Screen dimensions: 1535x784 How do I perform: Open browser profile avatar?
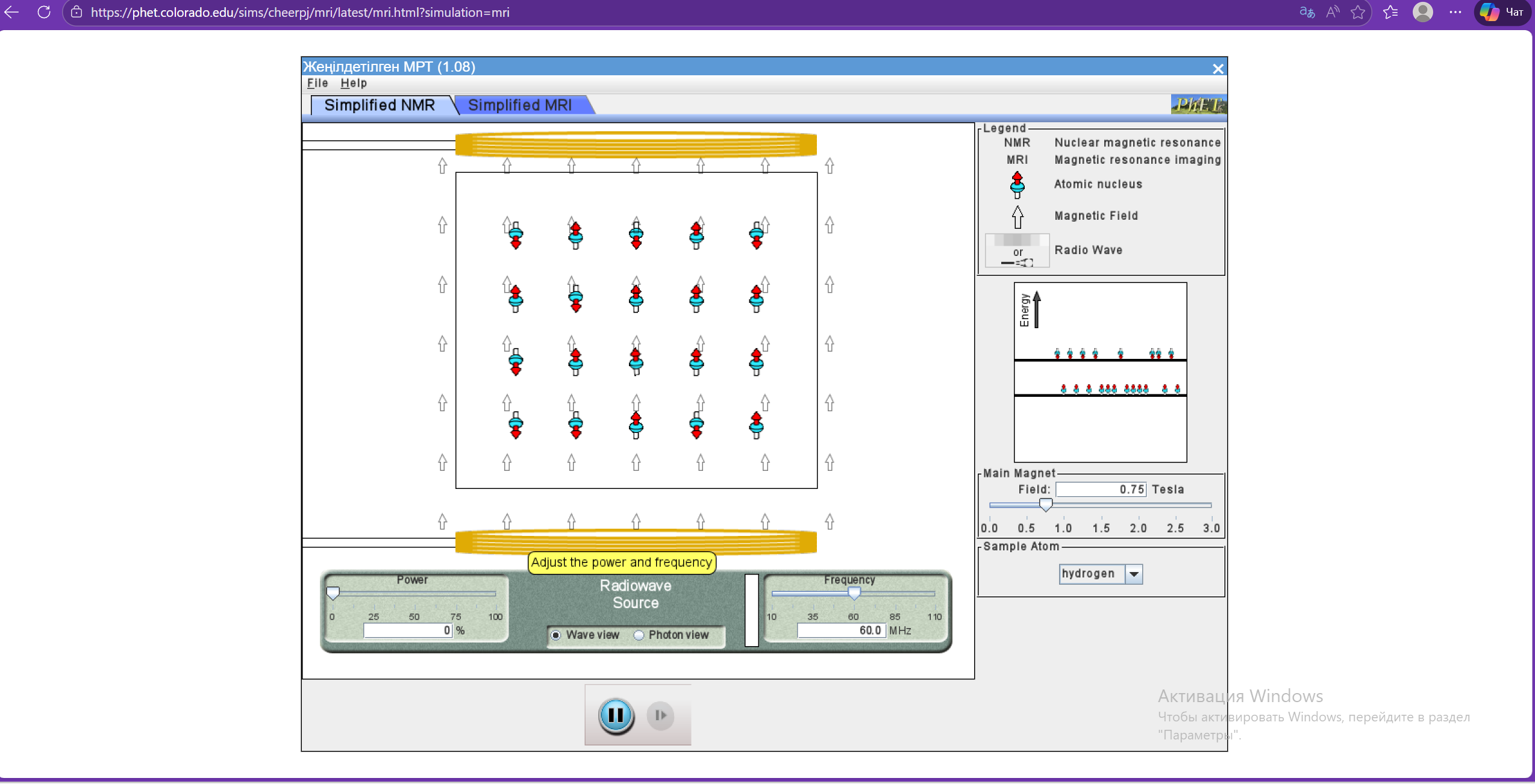point(1422,12)
